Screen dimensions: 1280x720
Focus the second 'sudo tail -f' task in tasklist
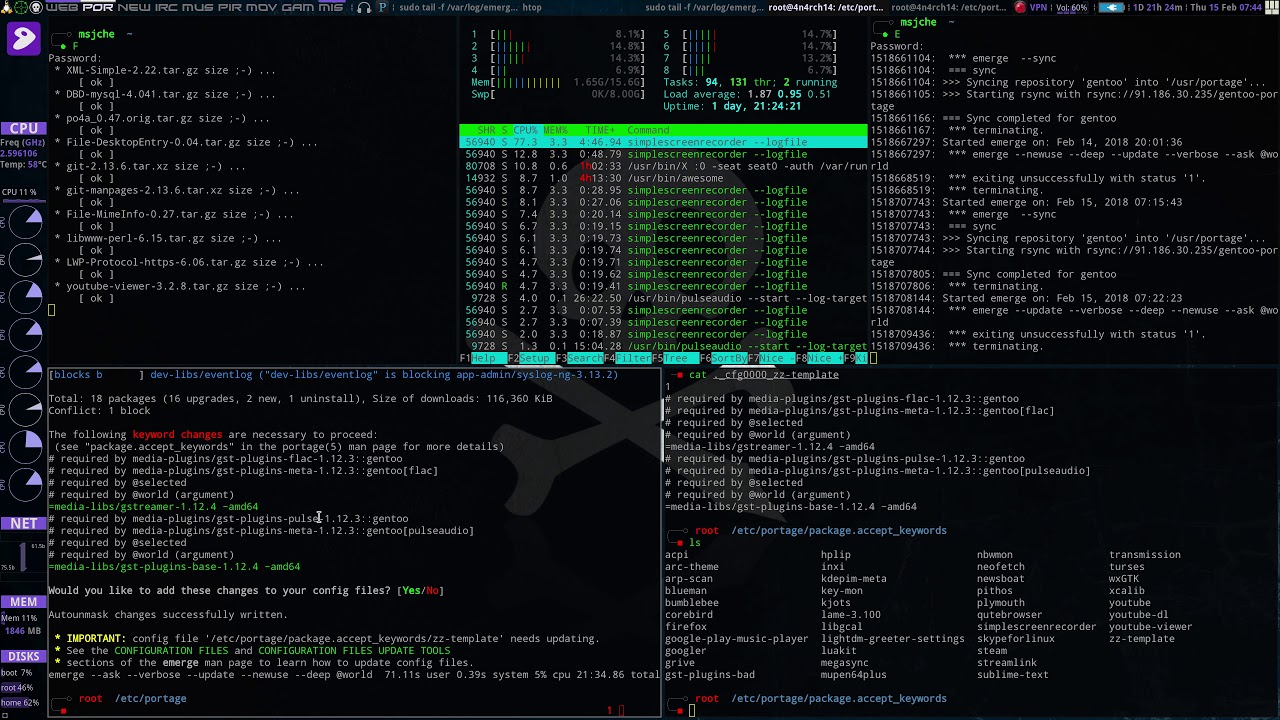tap(705, 7)
